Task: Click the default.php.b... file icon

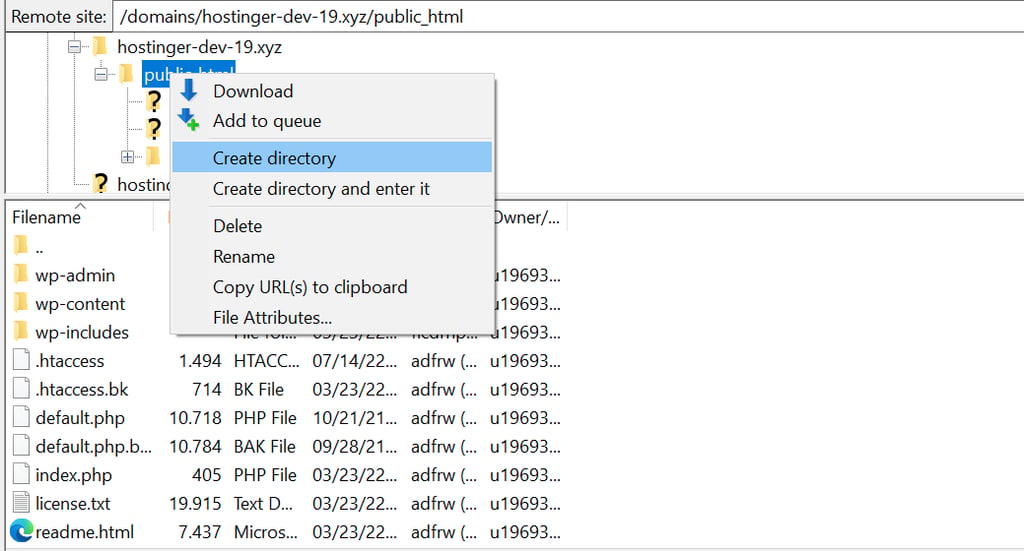Action: click(22, 445)
